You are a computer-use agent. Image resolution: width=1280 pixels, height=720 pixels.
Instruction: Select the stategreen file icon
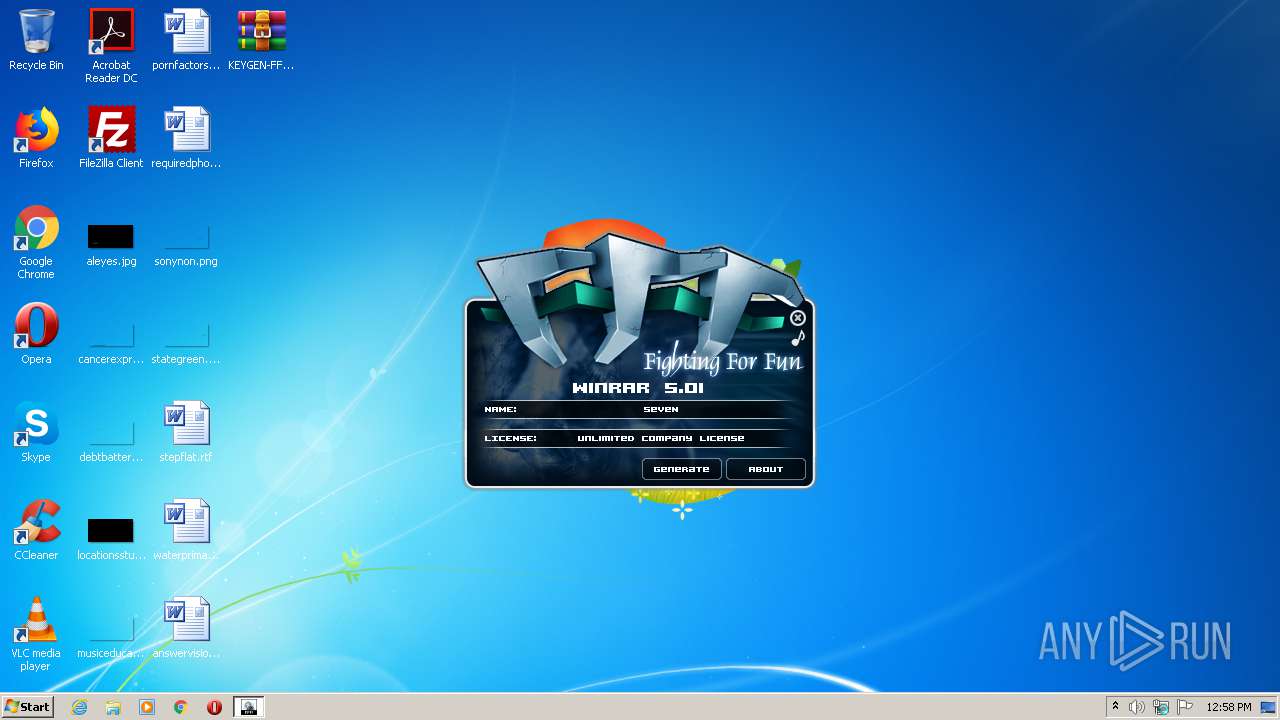tap(186, 343)
